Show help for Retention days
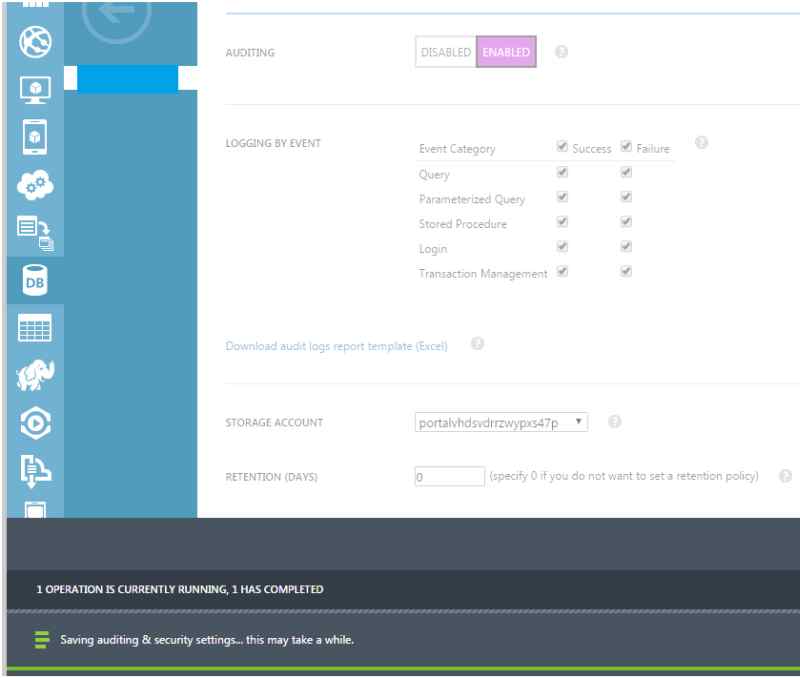This screenshot has height=678, width=800. 785,476
